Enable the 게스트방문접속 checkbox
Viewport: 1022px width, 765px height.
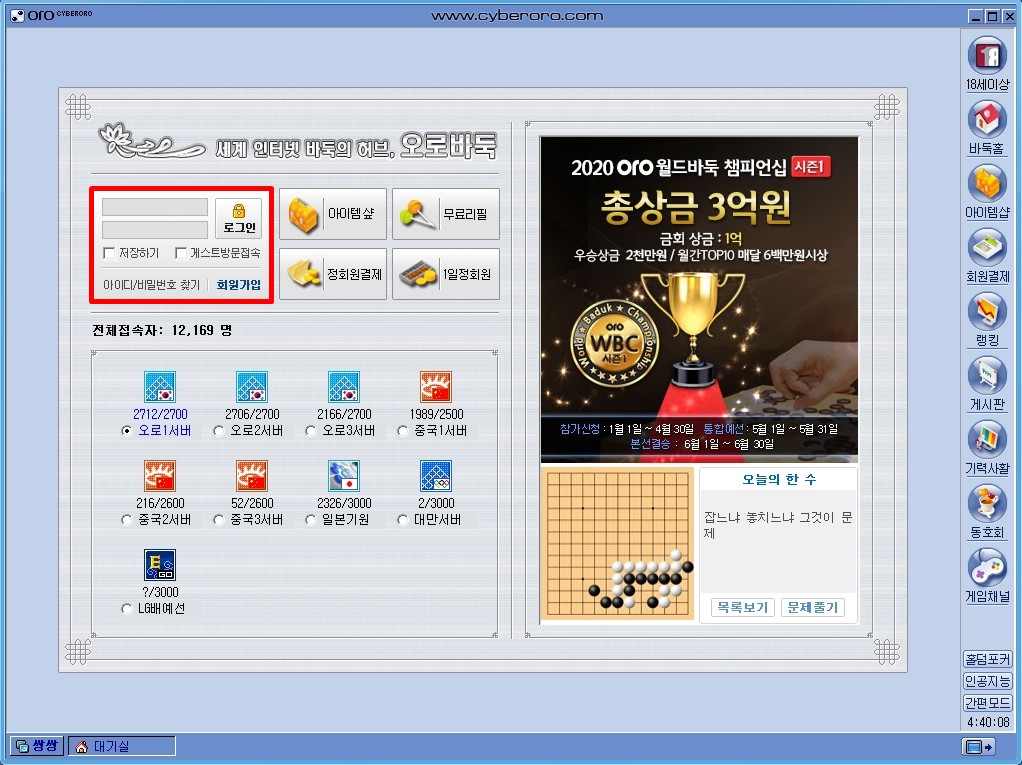click(181, 253)
